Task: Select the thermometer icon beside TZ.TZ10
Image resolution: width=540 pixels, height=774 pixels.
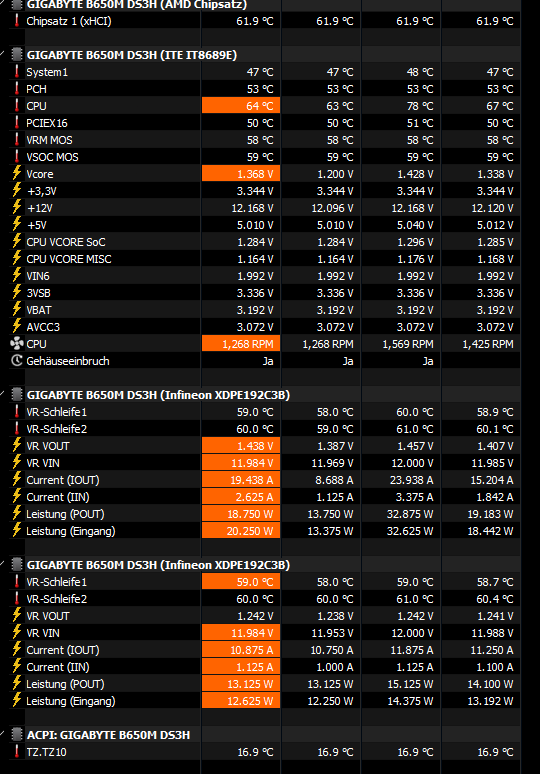Action: pos(17,752)
